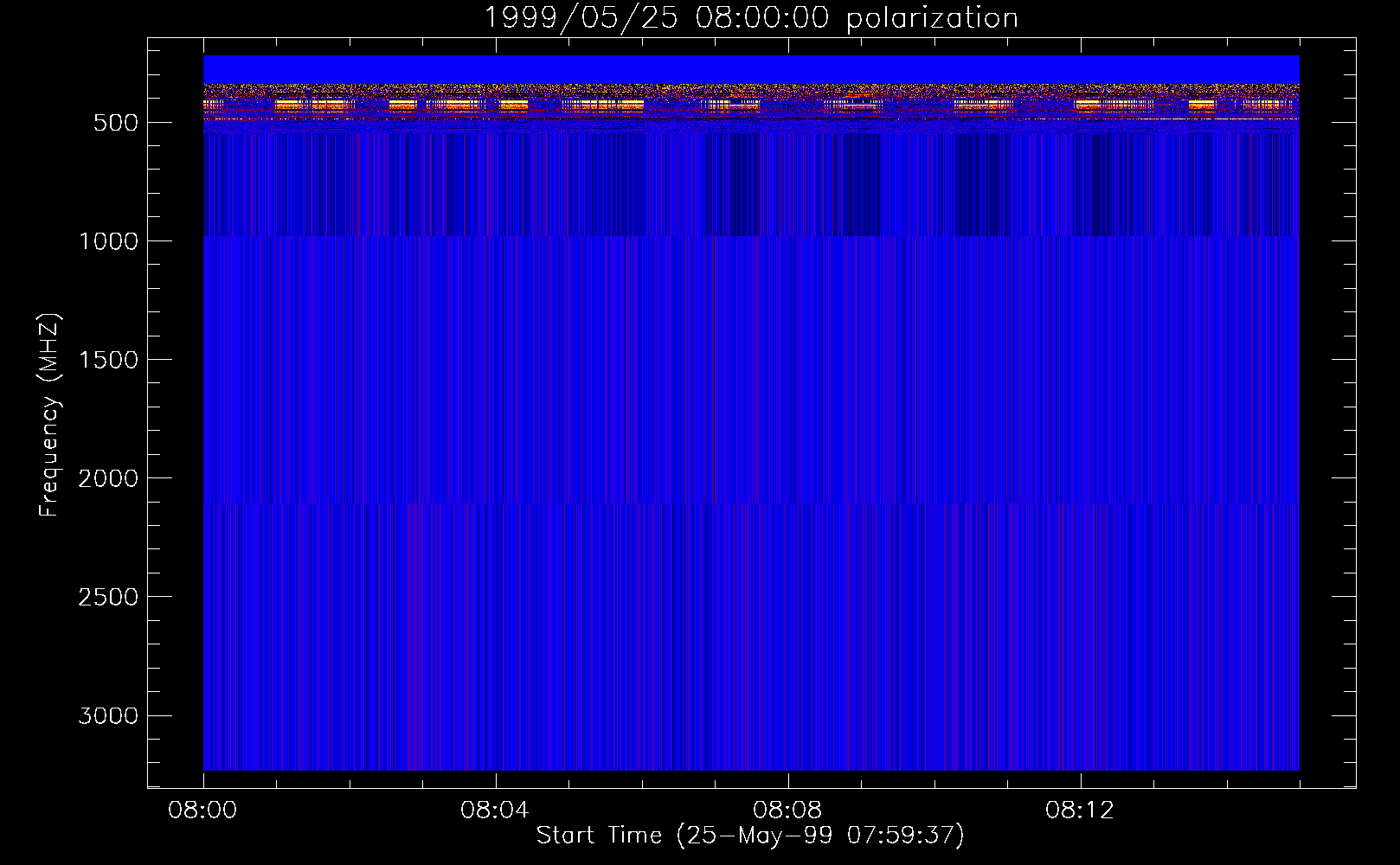Click the 2500 frequency tick label
This screenshot has width=1400, height=865.
point(108,597)
